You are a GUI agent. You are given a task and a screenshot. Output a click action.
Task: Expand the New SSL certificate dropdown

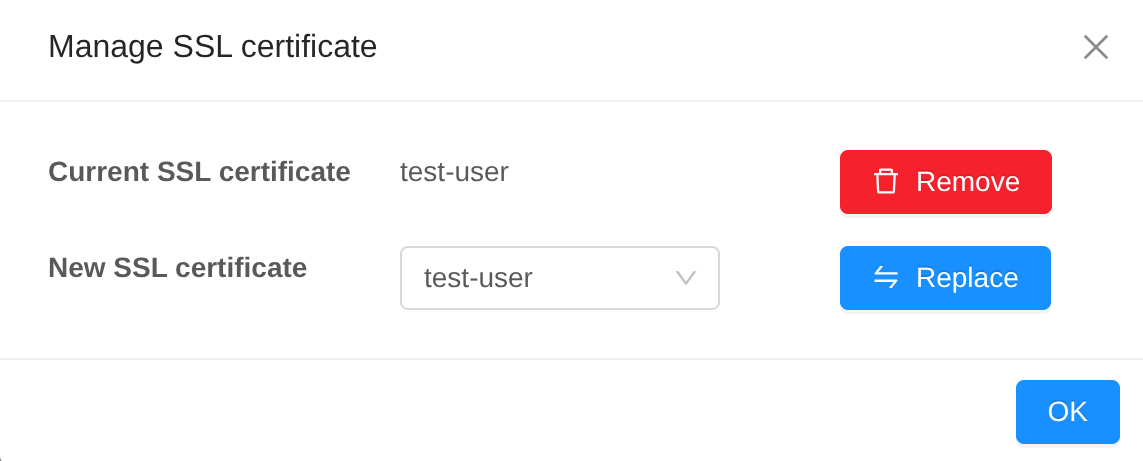click(559, 278)
